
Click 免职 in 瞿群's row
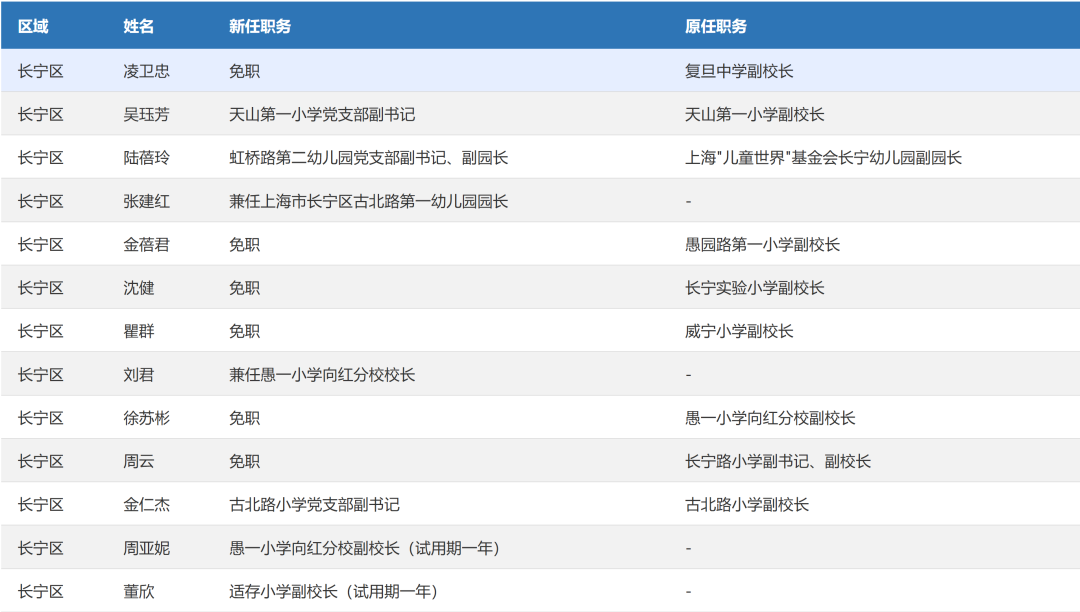pos(245,331)
